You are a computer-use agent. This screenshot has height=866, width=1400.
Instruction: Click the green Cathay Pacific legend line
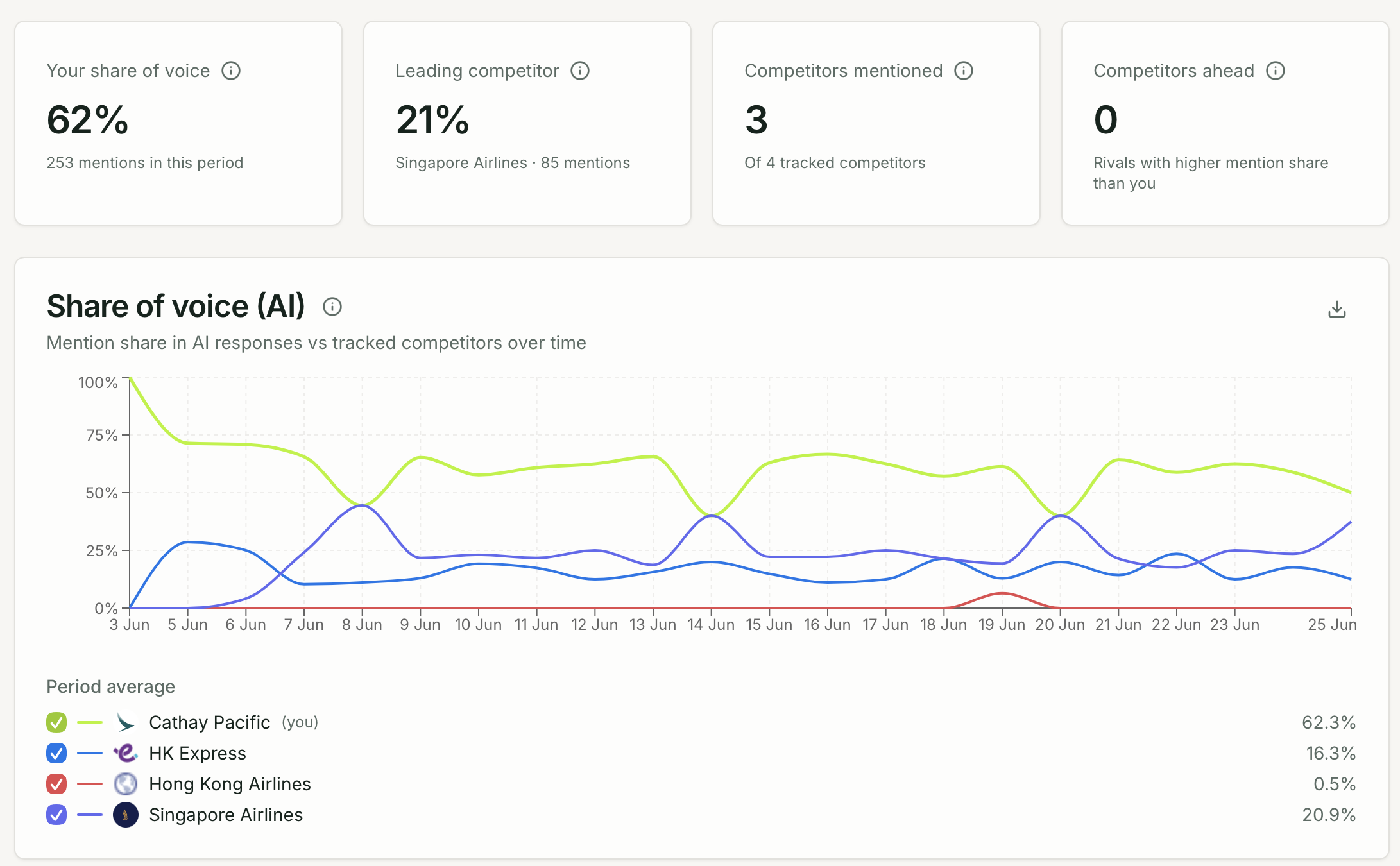90,722
